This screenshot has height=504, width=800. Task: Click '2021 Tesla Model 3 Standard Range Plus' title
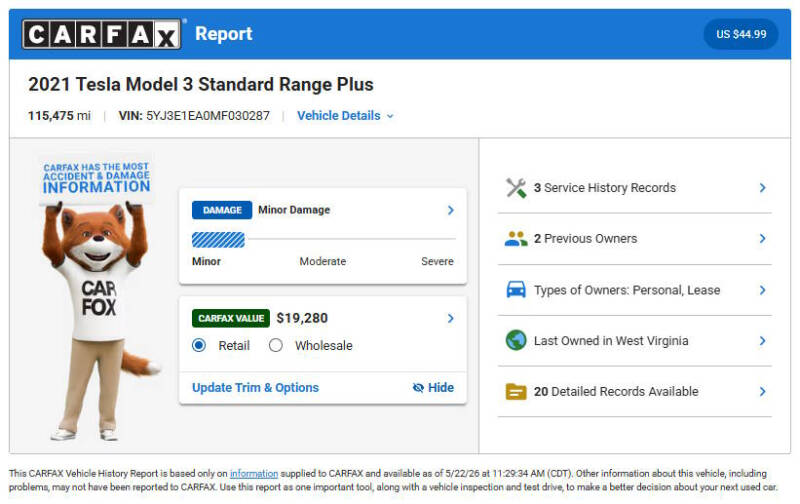tap(201, 85)
